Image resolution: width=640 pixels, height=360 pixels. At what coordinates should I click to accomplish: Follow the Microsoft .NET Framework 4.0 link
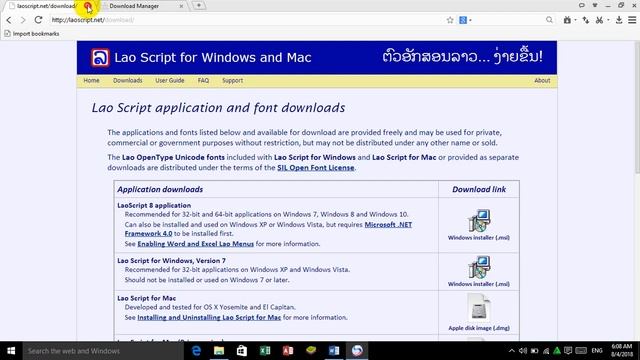[388, 224]
